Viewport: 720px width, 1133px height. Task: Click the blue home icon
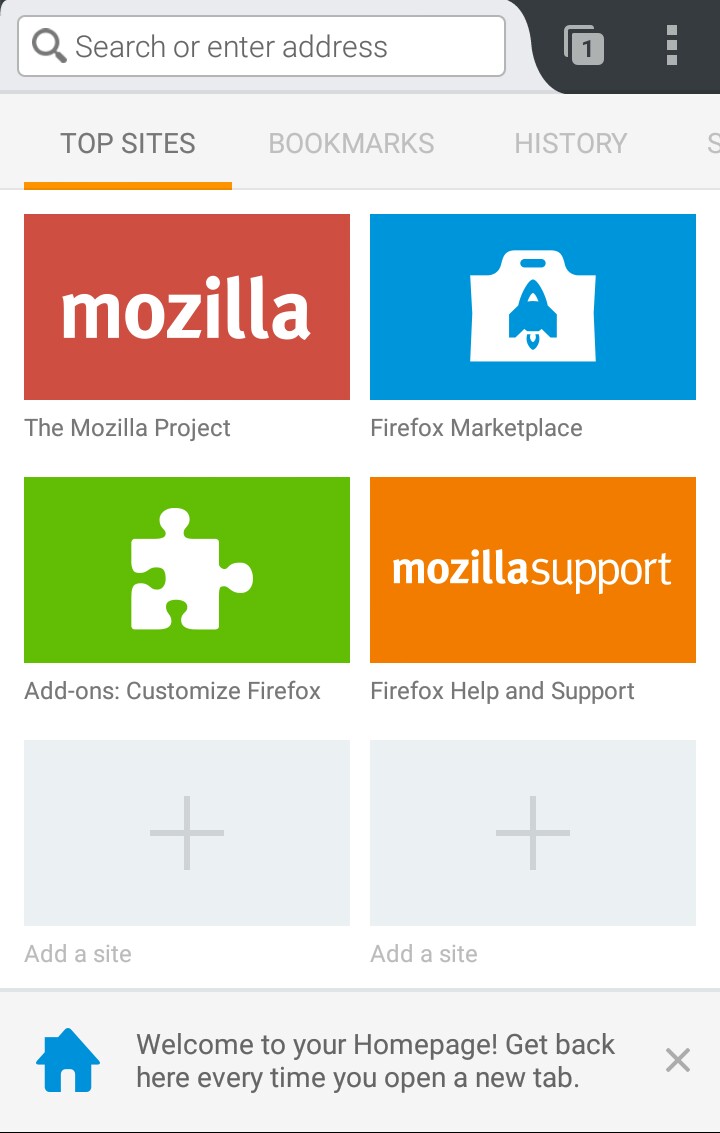pos(68,1060)
